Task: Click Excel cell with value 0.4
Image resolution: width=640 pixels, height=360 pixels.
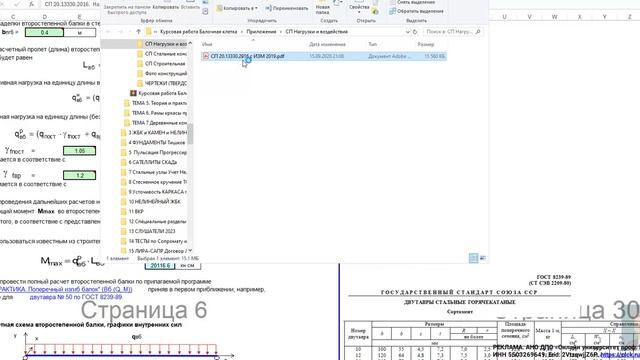Action: click(44, 32)
